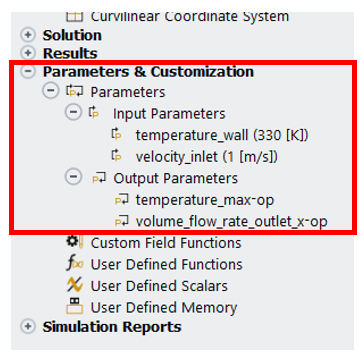
Task: Click the User Defined Memory icon
Action: (x=74, y=306)
